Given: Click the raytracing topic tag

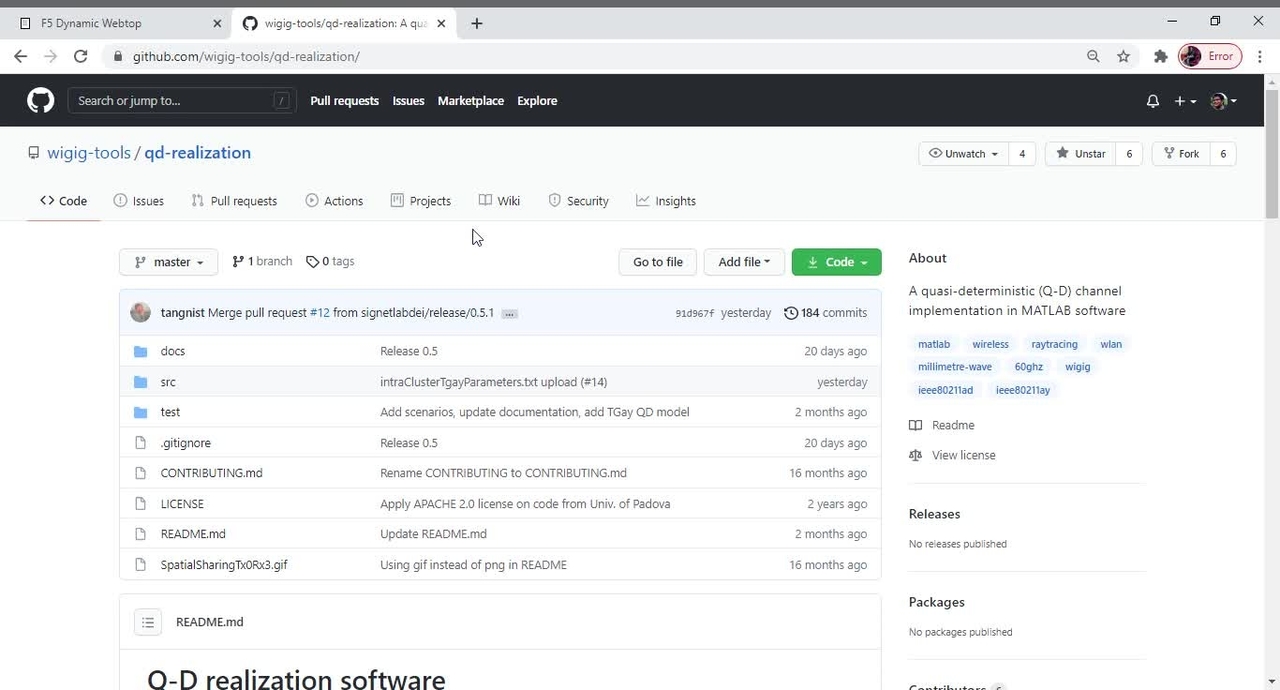Looking at the screenshot, I should (x=1054, y=344).
